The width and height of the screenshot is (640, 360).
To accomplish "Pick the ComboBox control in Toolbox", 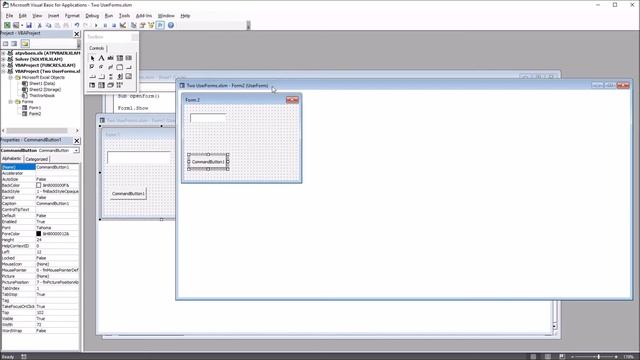I will 120,58.
